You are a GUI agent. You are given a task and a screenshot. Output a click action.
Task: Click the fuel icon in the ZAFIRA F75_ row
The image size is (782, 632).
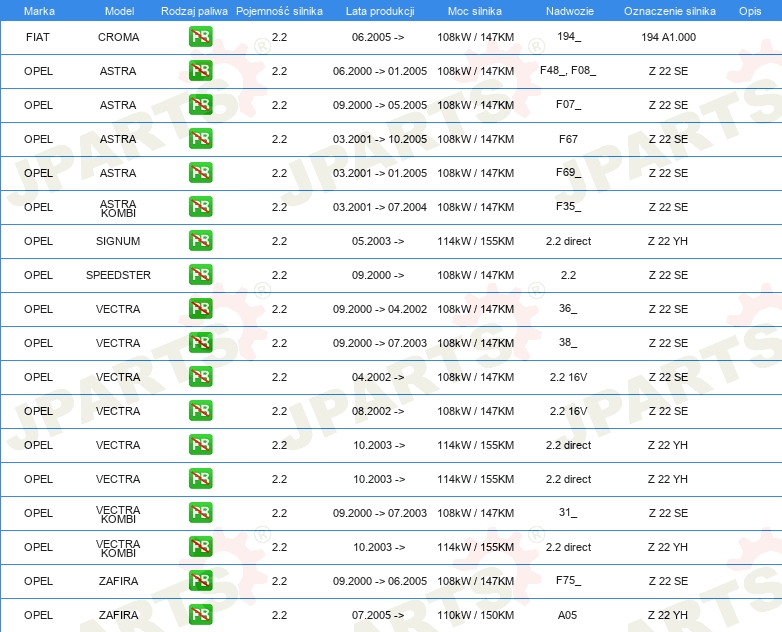[x=200, y=581]
